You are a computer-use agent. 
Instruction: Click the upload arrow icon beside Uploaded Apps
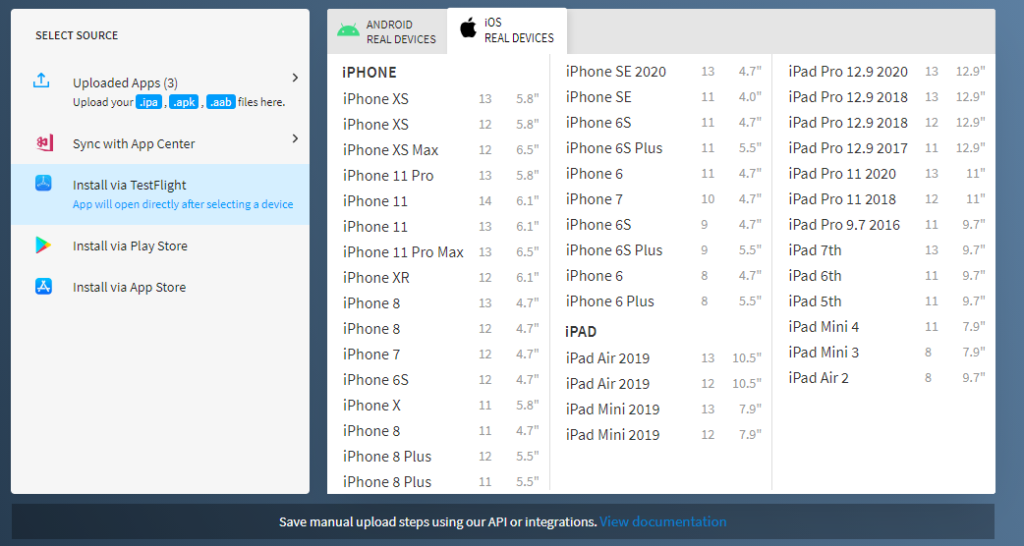coord(42,81)
